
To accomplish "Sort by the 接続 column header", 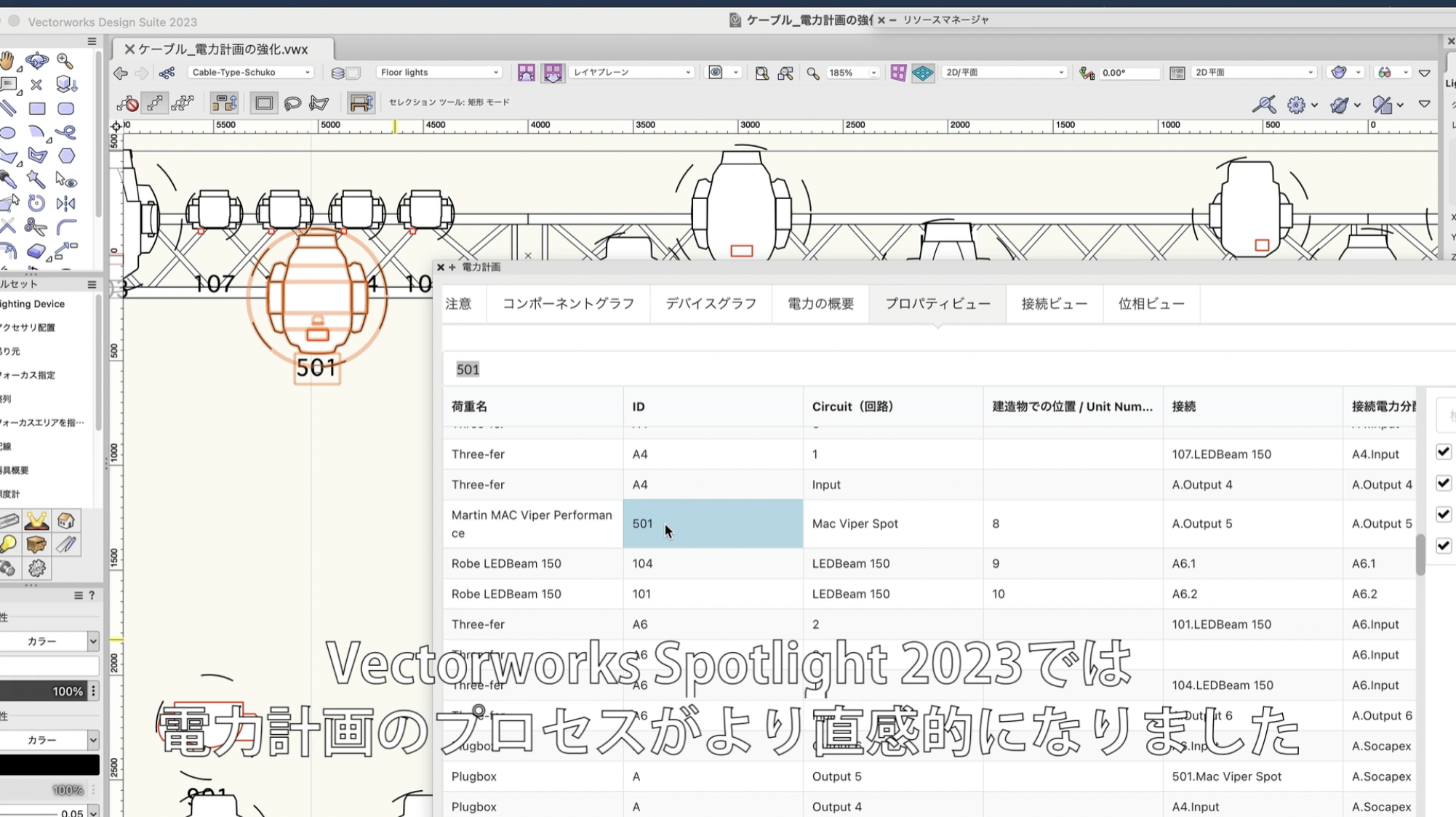I will click(1252, 406).
